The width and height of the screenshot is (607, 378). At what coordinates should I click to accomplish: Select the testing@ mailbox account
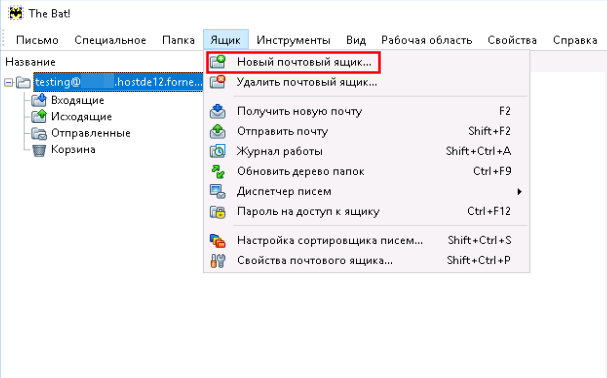tap(118, 82)
